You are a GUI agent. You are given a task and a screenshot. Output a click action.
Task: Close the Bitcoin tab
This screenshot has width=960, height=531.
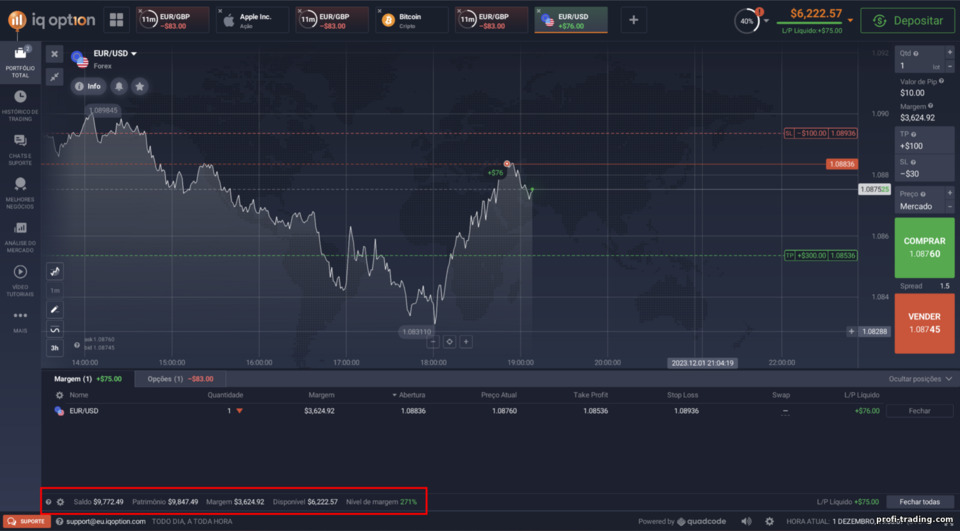point(380,11)
